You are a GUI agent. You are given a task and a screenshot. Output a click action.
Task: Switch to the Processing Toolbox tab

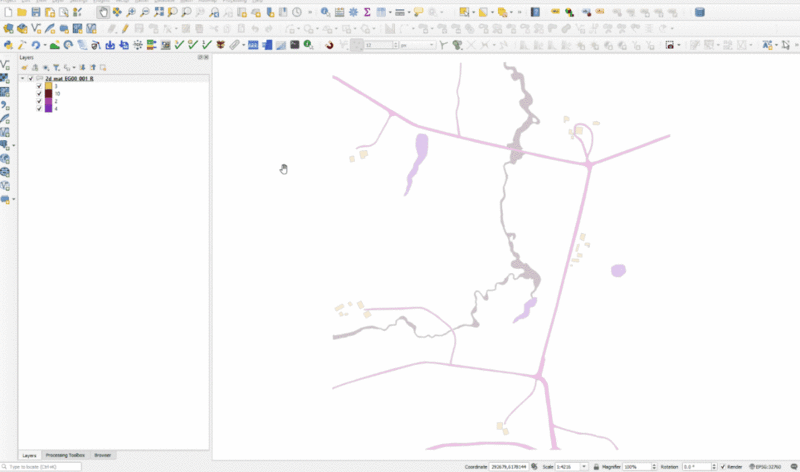pyautogui.click(x=66, y=455)
